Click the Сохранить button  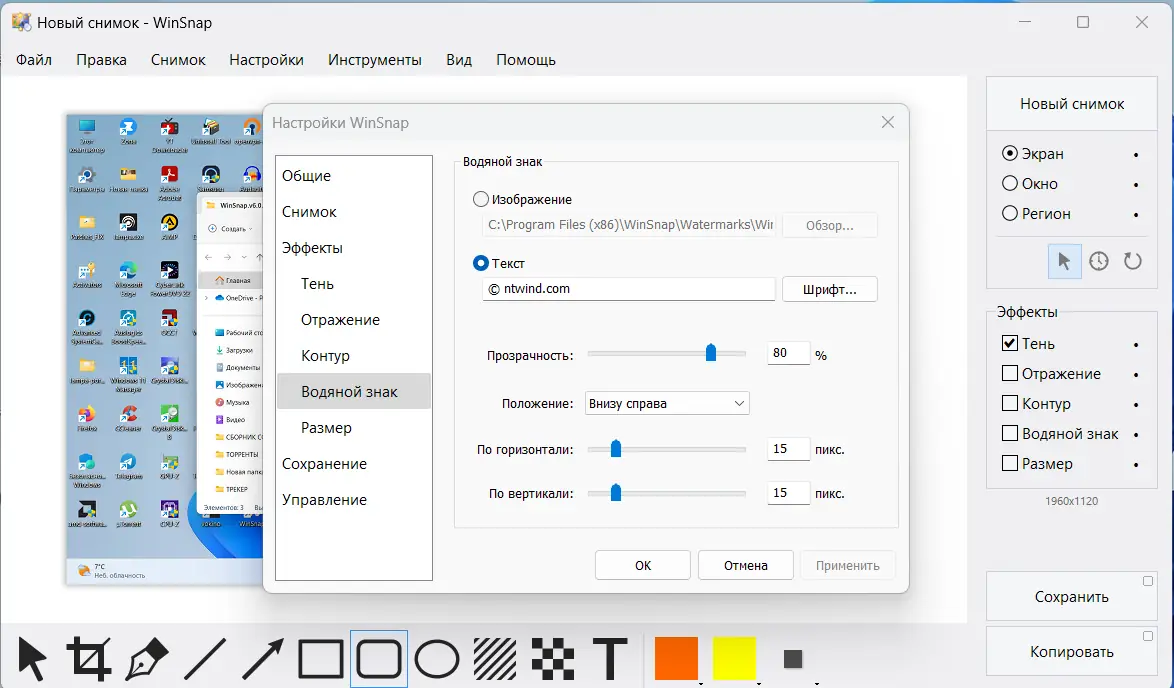pyautogui.click(x=1071, y=597)
